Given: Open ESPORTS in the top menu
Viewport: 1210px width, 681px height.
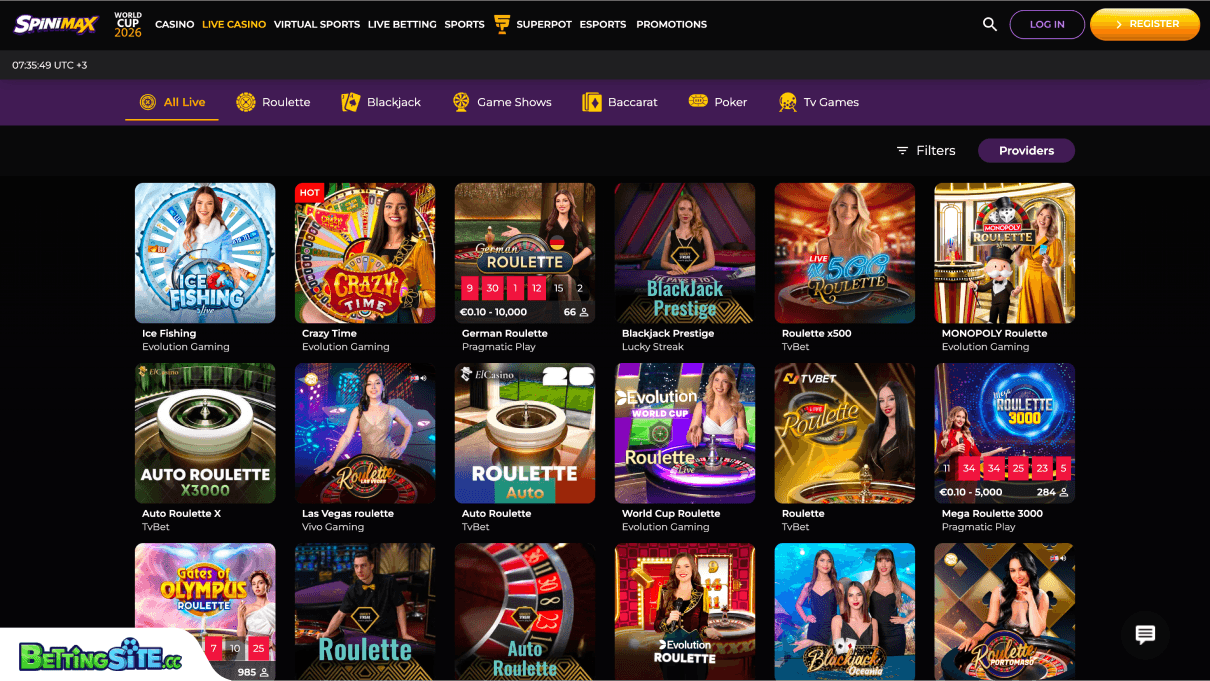Looking at the screenshot, I should 603,24.
